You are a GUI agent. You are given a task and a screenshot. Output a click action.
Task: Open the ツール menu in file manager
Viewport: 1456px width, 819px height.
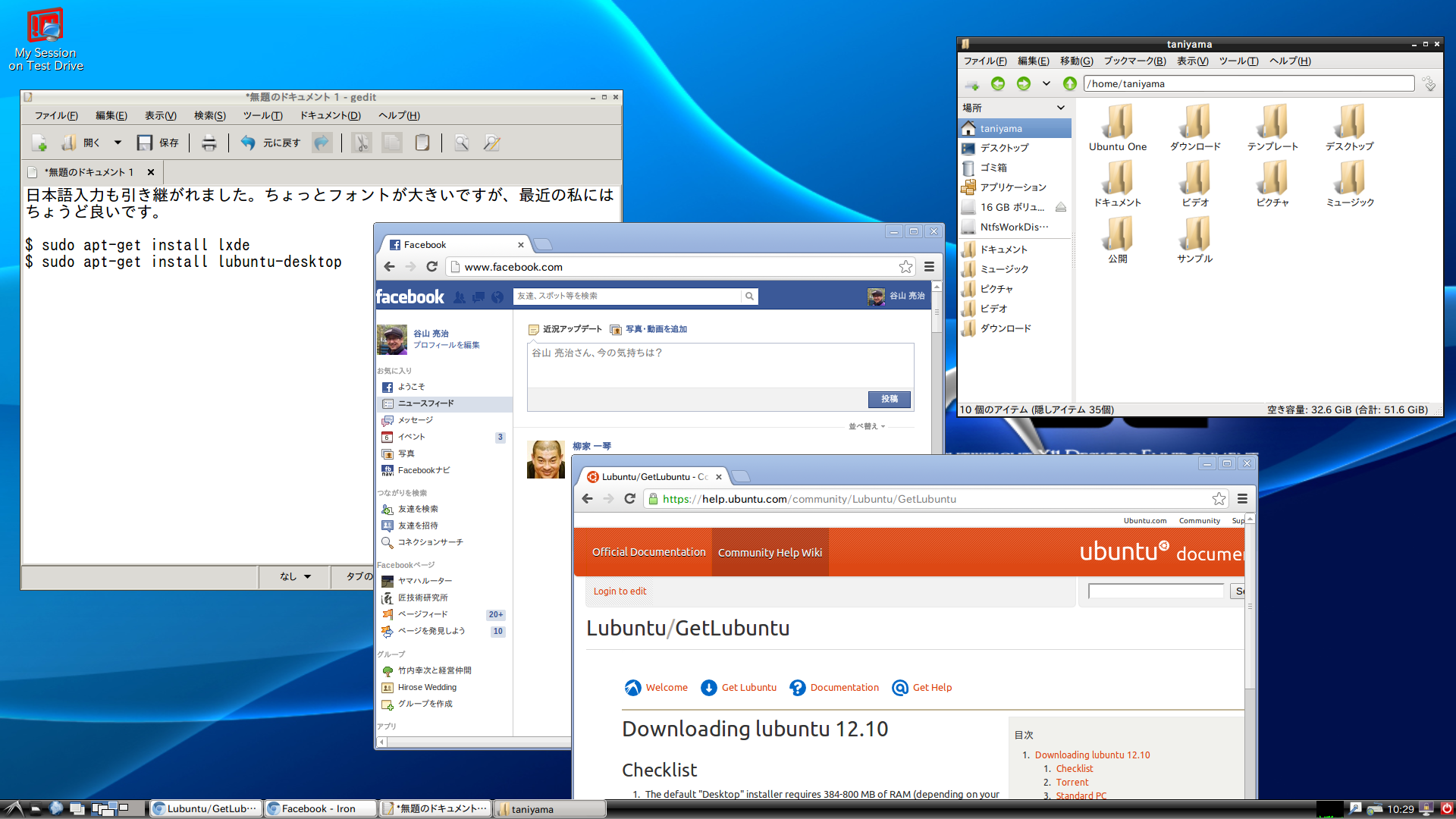point(1239,61)
